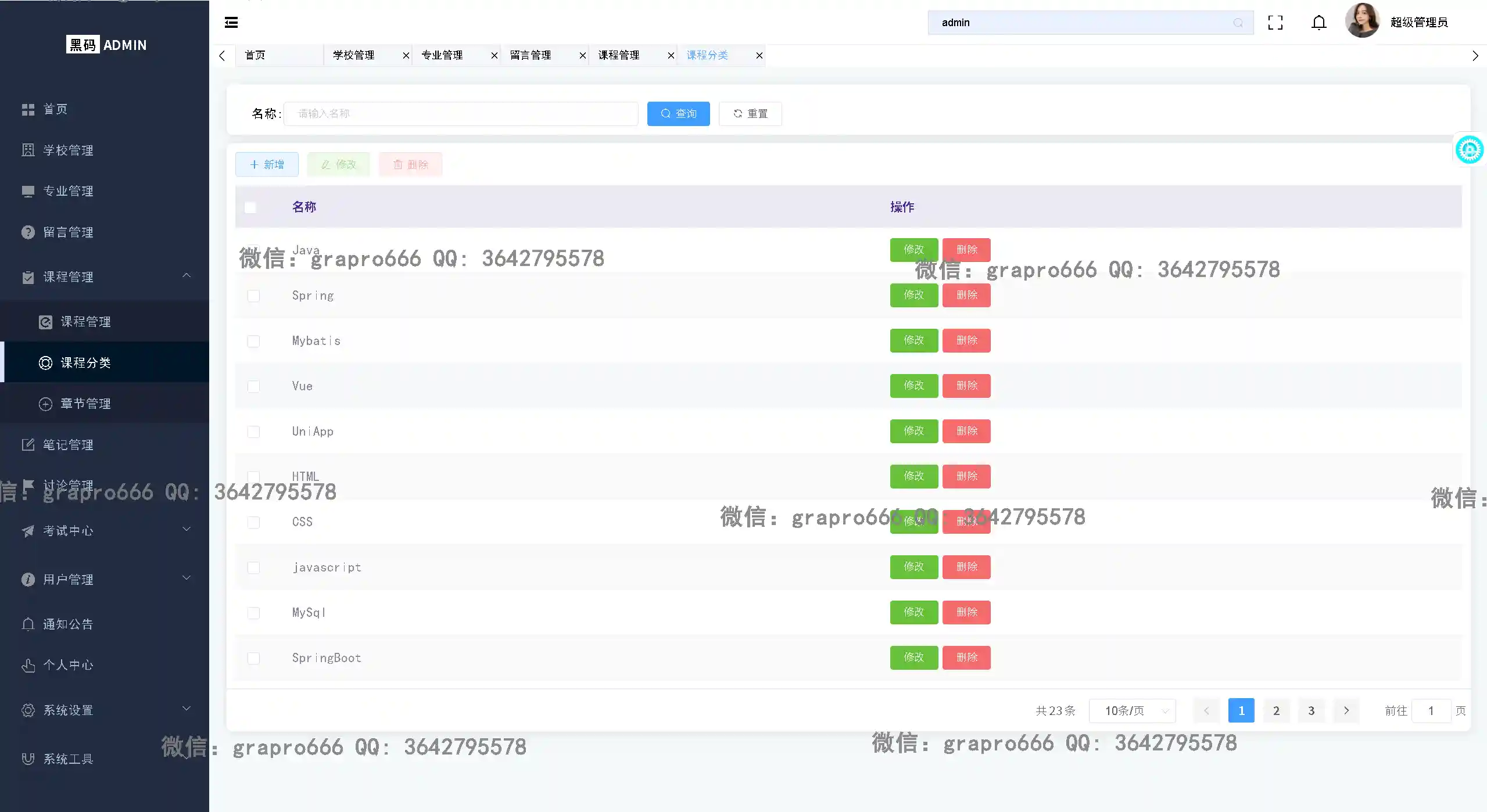Select 章节管理 submenu item
Image resolution: width=1487 pixels, height=812 pixels.
[85, 404]
